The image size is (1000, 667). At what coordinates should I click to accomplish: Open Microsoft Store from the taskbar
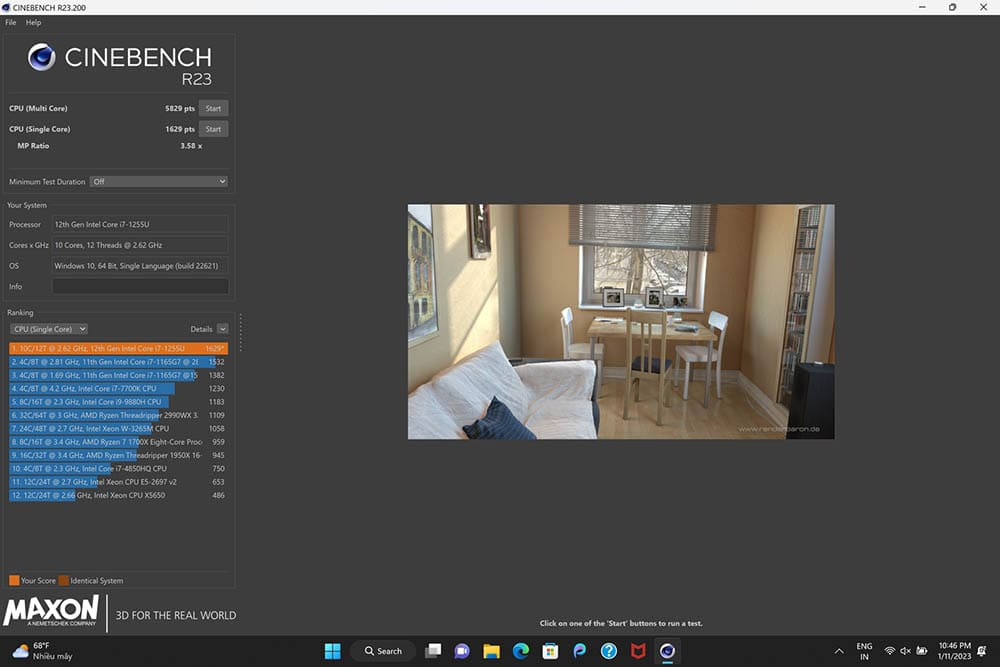(549, 651)
